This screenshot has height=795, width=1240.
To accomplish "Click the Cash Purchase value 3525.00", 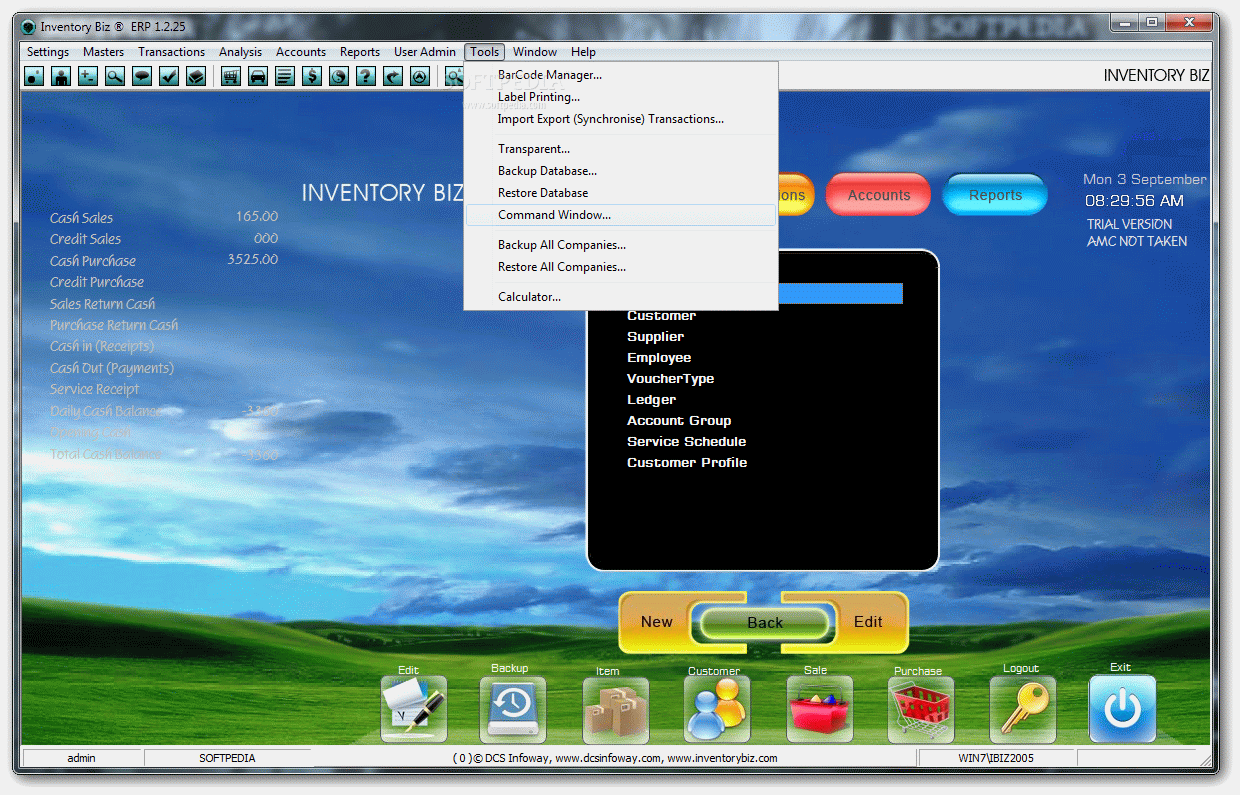I will click(252, 260).
